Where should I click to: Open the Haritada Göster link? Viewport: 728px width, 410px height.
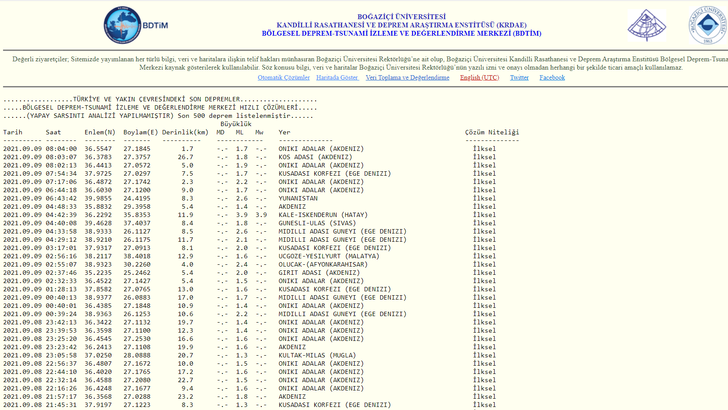[337, 77]
